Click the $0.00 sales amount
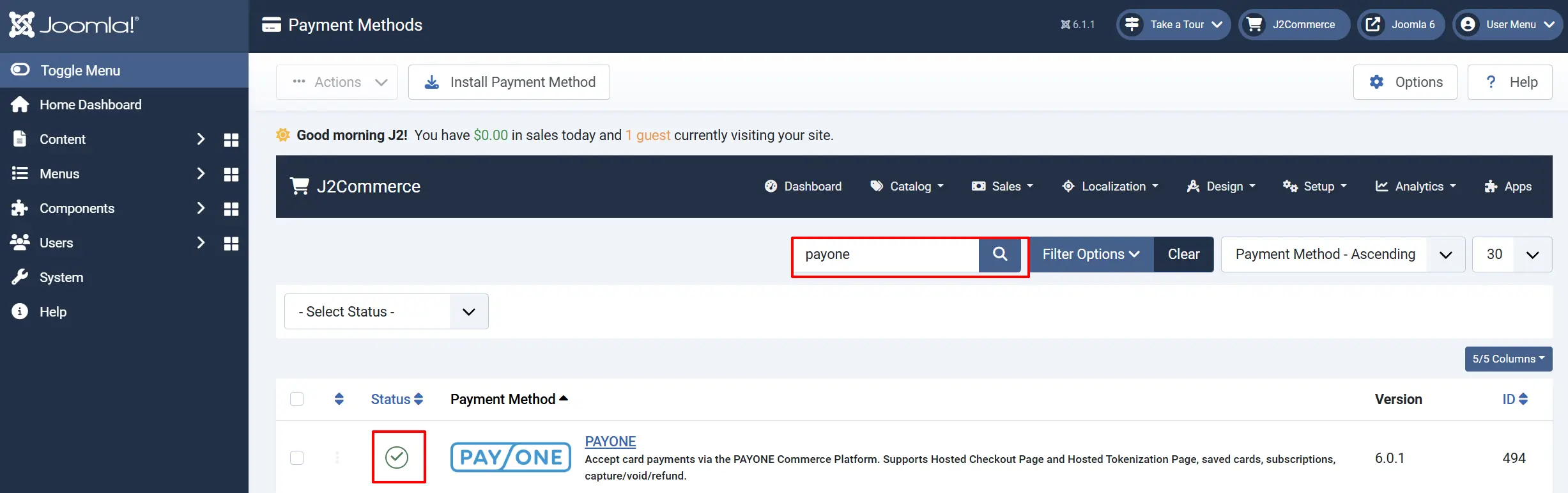 [491, 135]
